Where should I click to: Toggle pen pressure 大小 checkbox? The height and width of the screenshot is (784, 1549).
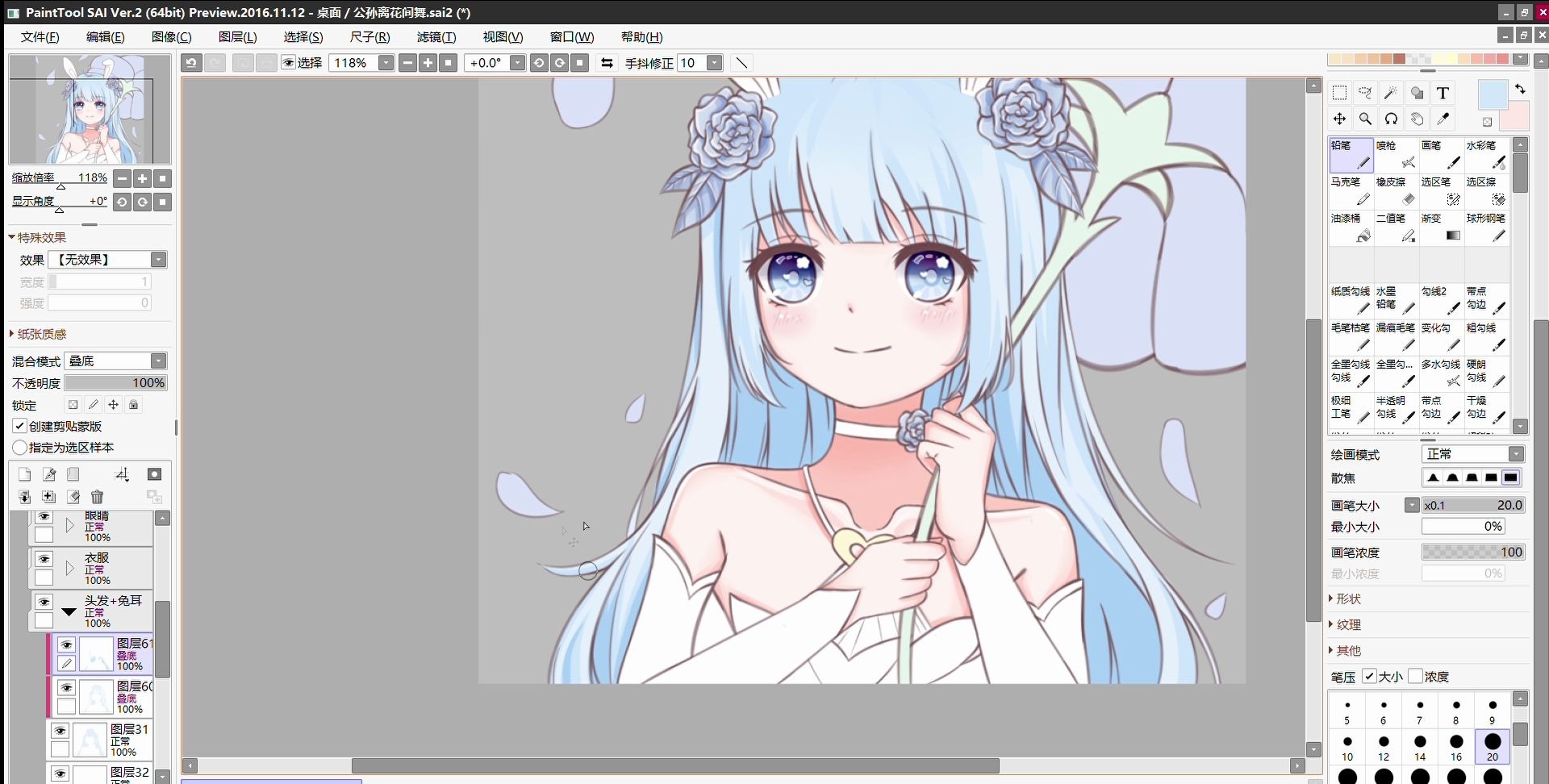coord(1369,676)
